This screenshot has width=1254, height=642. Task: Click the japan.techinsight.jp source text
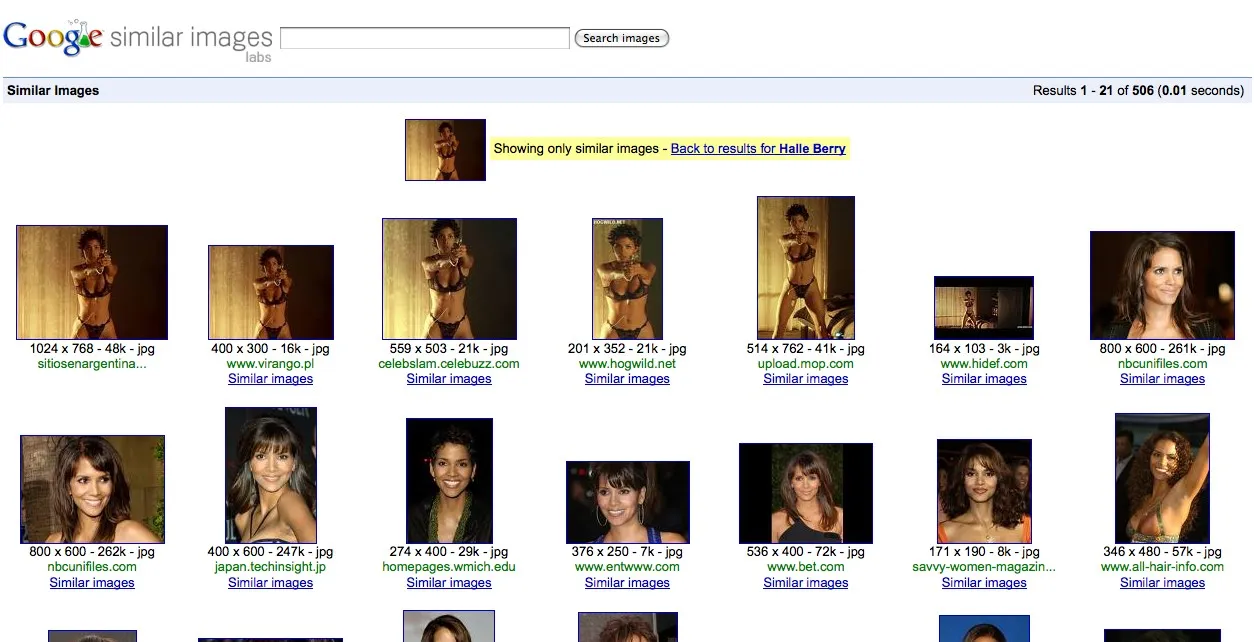click(x=270, y=567)
